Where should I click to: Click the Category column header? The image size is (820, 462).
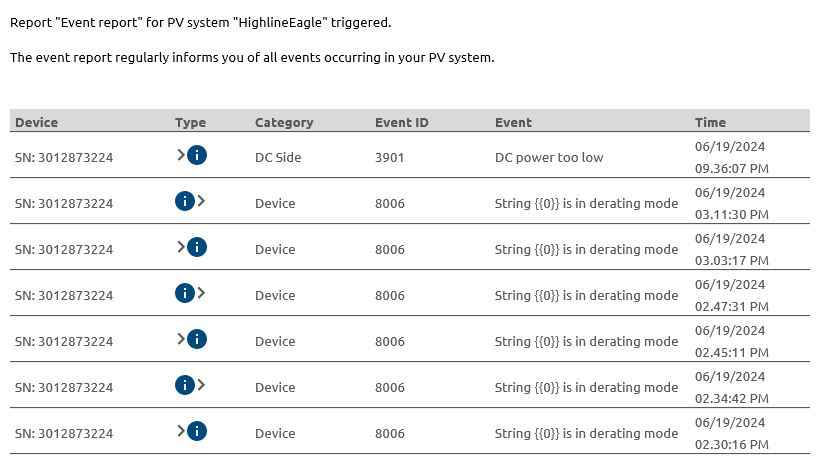(284, 122)
